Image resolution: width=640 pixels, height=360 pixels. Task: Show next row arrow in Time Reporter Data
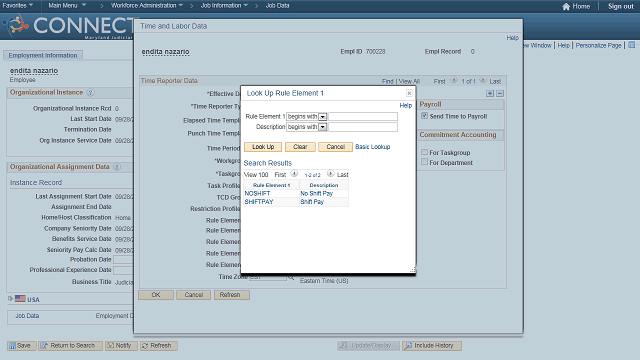click(483, 80)
